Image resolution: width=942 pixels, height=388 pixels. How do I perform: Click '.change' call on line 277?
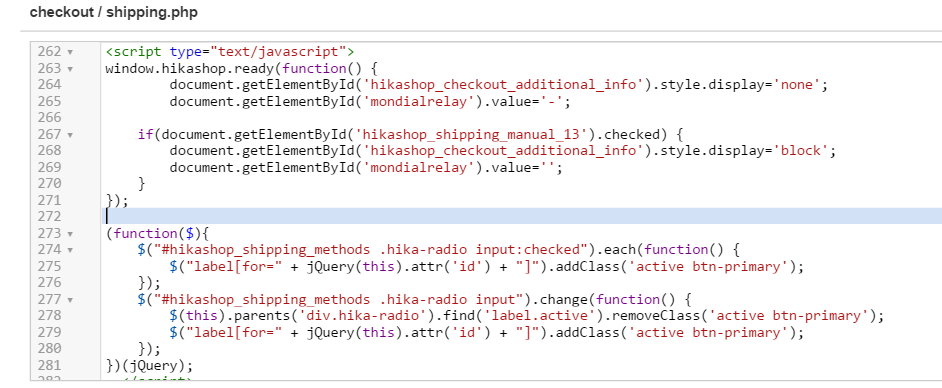[564, 299]
